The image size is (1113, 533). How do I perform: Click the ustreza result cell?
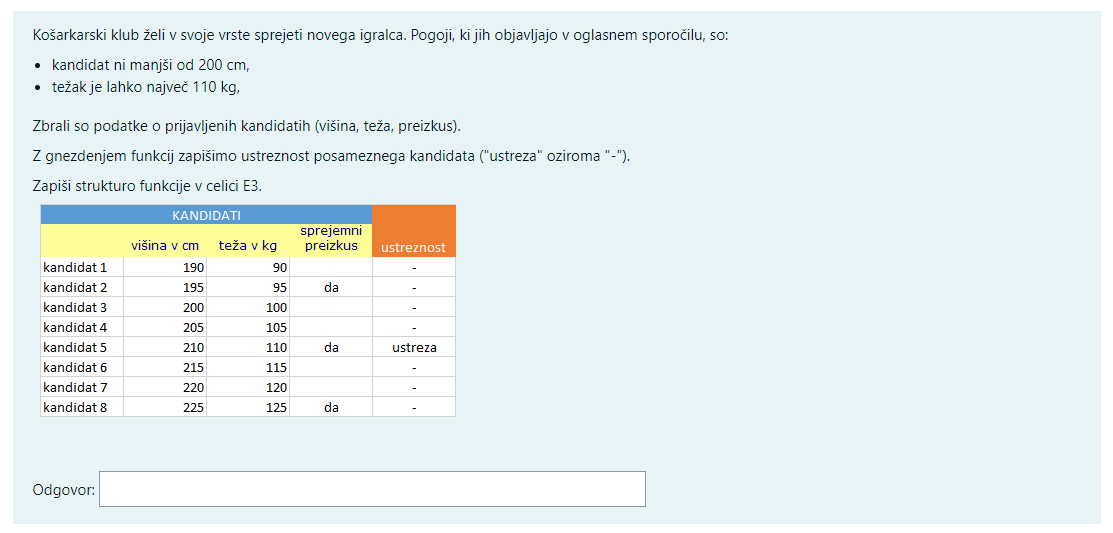click(414, 348)
